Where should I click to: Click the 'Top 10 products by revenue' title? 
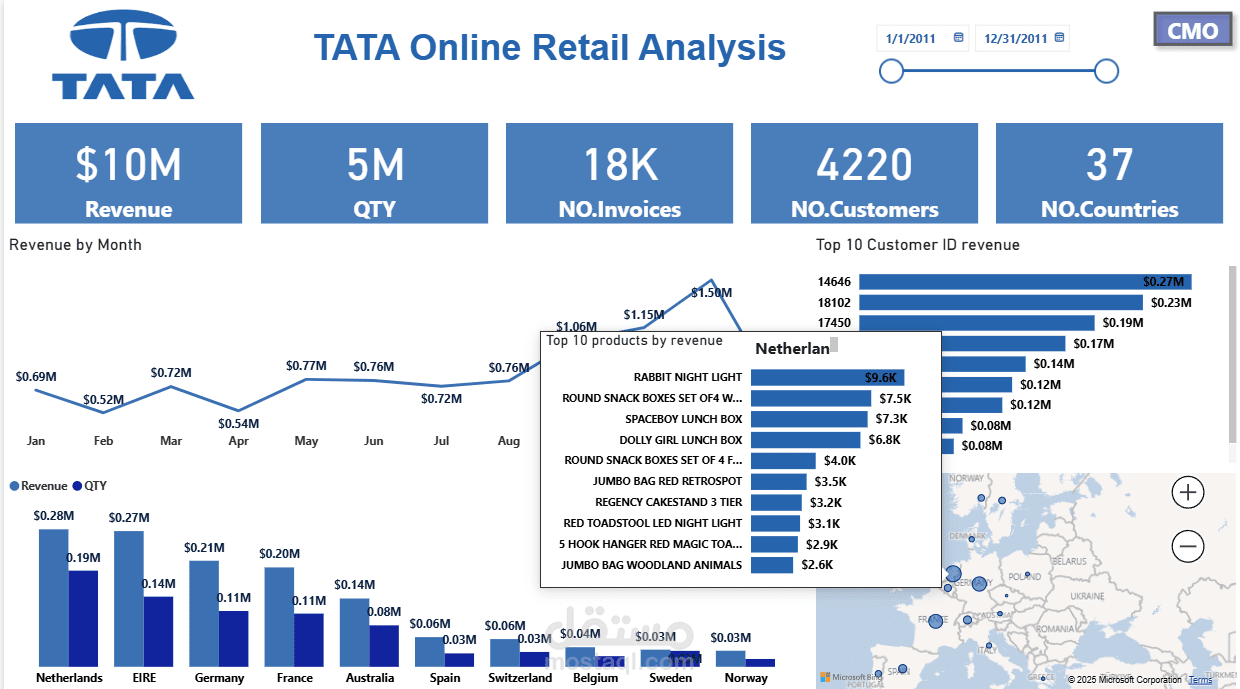pos(634,341)
